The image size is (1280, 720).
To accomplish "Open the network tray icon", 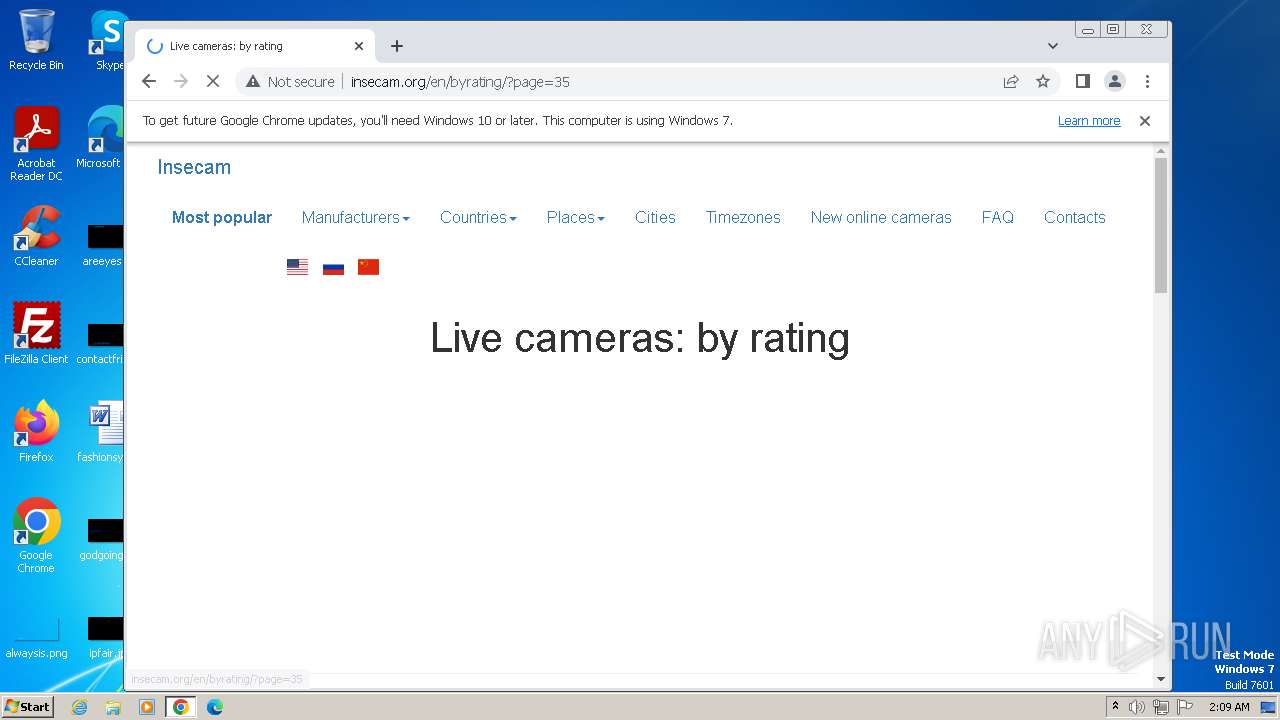I will pyautogui.click(x=1160, y=707).
